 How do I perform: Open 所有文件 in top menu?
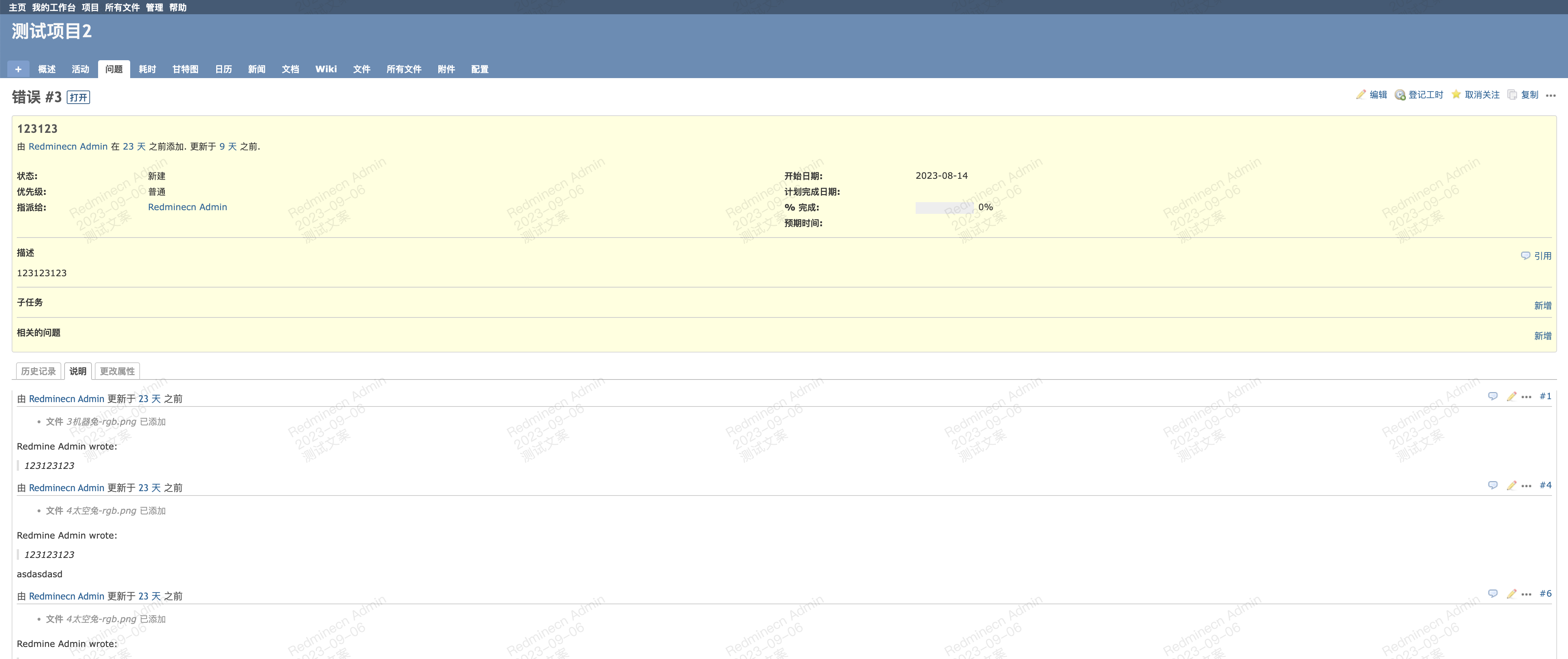(123, 7)
